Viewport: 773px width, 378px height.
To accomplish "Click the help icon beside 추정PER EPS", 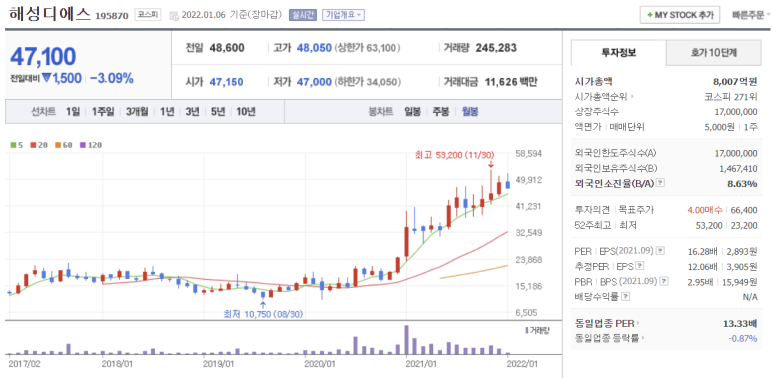I will point(640,267).
